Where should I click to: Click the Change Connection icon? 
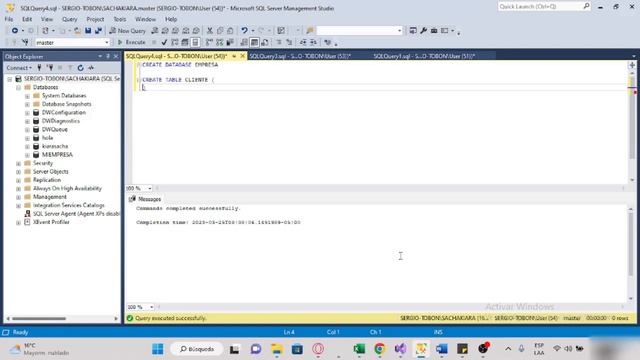coord(25,42)
